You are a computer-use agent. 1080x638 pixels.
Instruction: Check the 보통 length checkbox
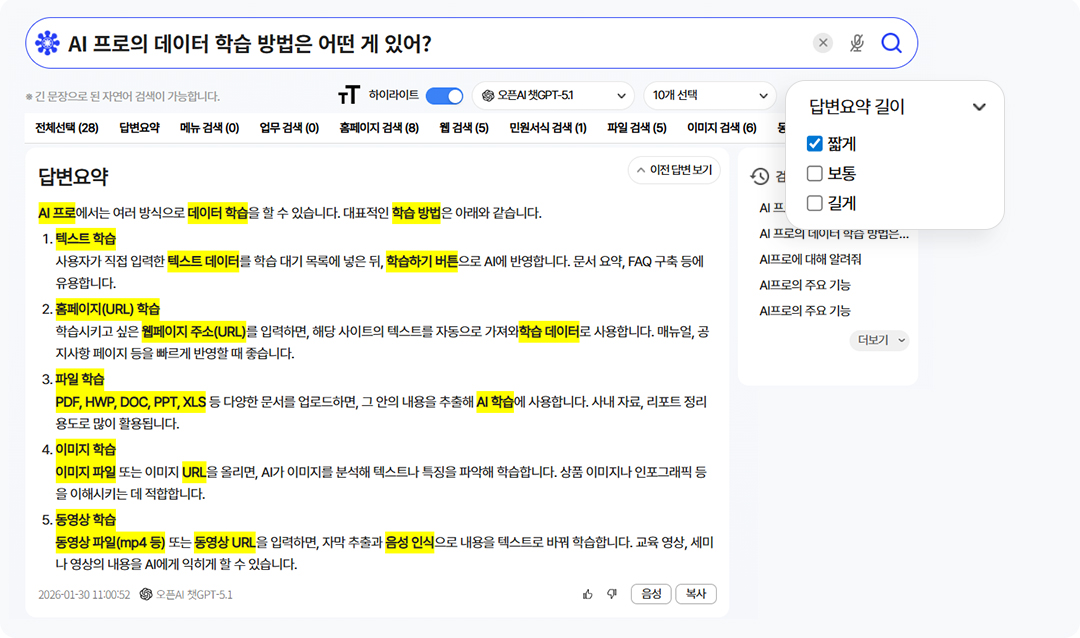(x=814, y=174)
